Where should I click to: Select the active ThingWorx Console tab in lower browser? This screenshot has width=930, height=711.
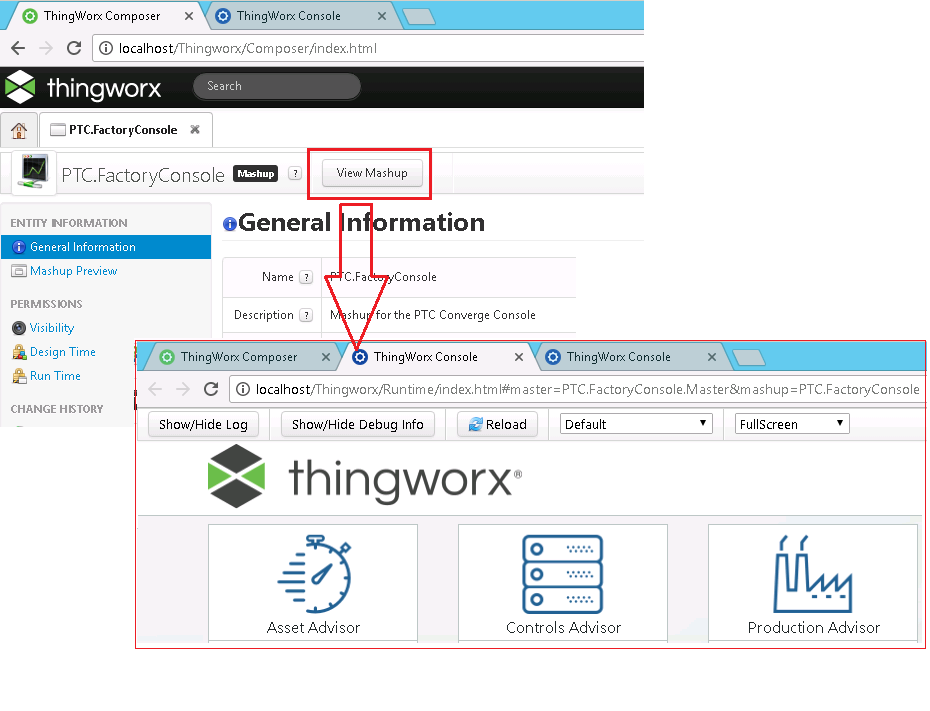click(425, 357)
